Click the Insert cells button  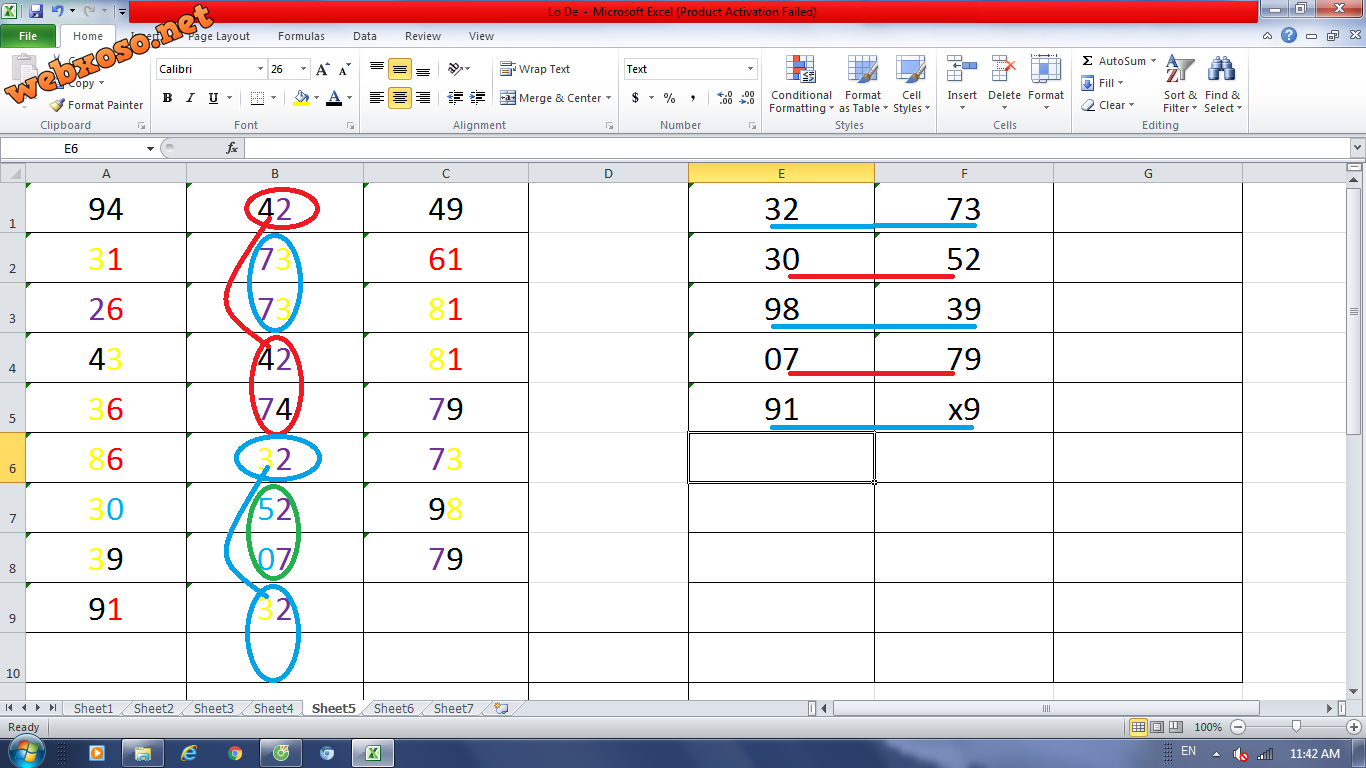(962, 84)
